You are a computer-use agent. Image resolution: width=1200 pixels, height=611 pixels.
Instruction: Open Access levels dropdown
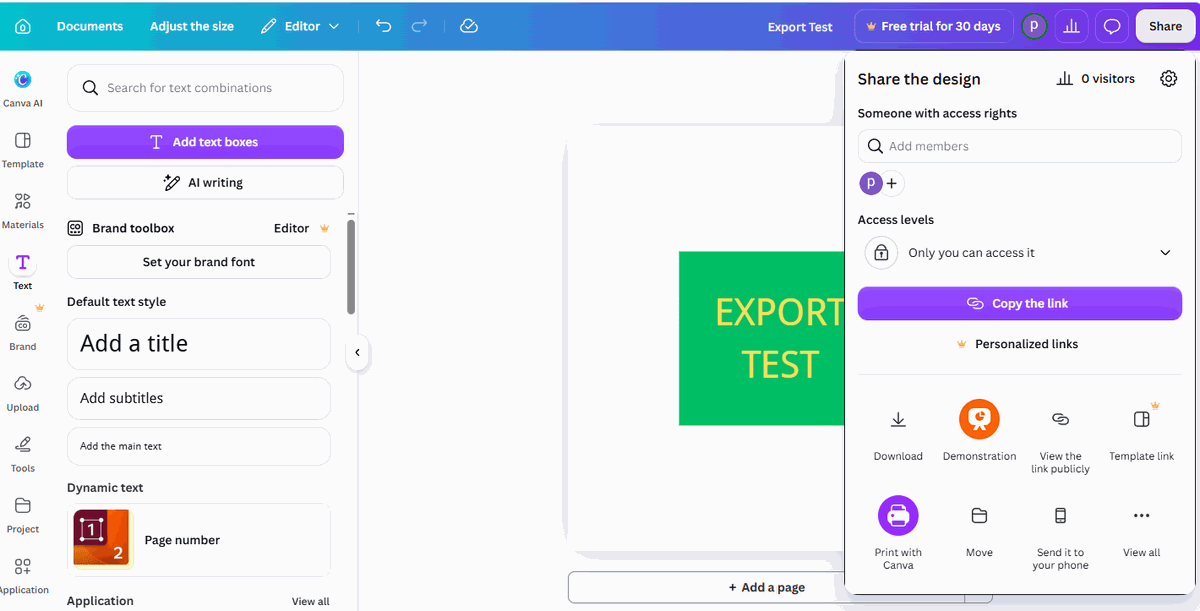[x=1020, y=253]
